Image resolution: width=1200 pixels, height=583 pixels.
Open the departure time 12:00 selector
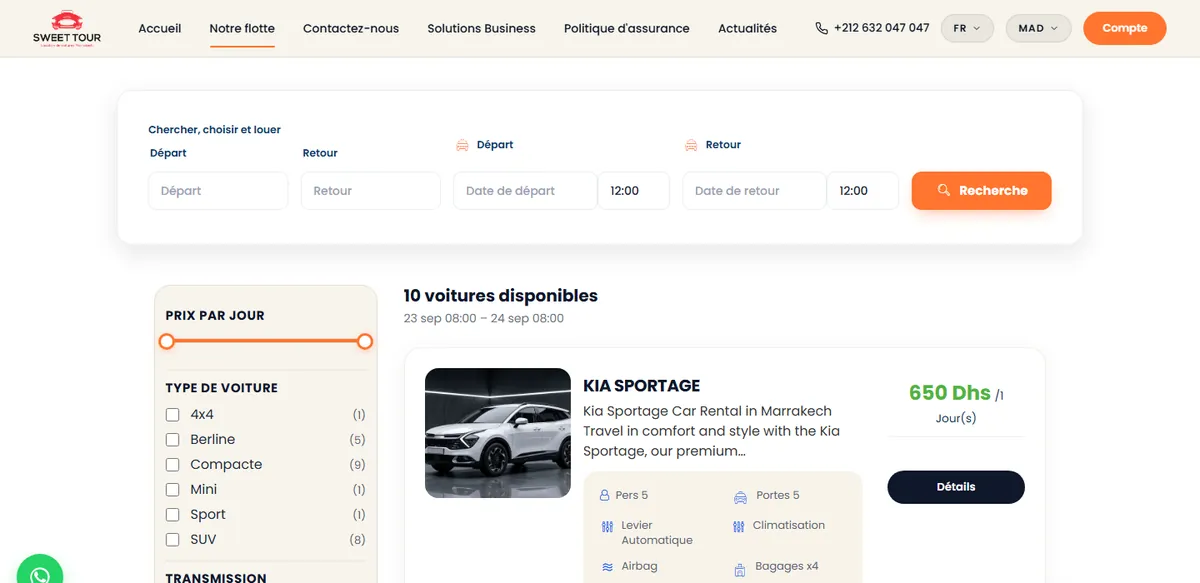(x=634, y=191)
